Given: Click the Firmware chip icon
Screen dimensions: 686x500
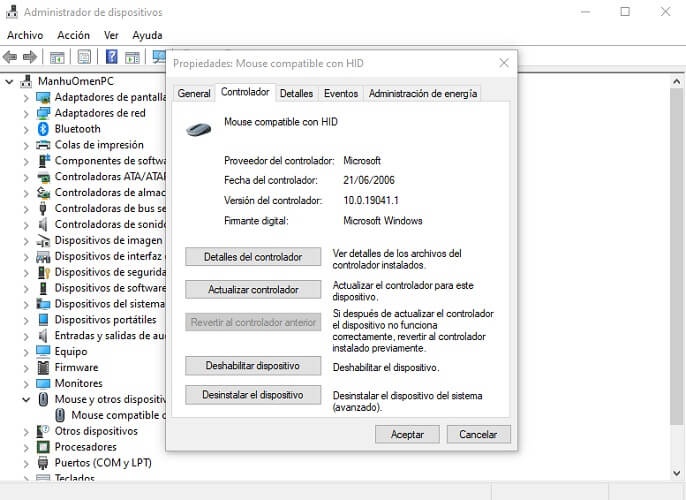Looking at the screenshot, I should click(x=43, y=367).
